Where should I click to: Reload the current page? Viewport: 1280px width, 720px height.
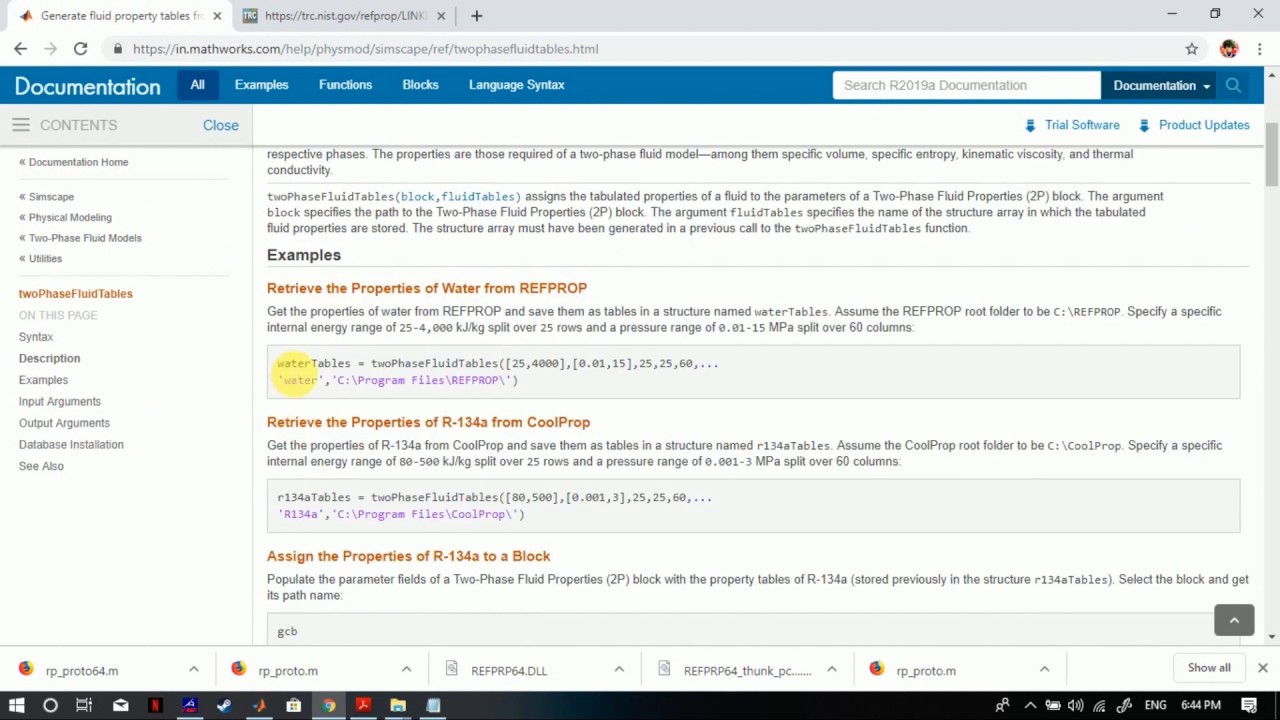[80, 48]
